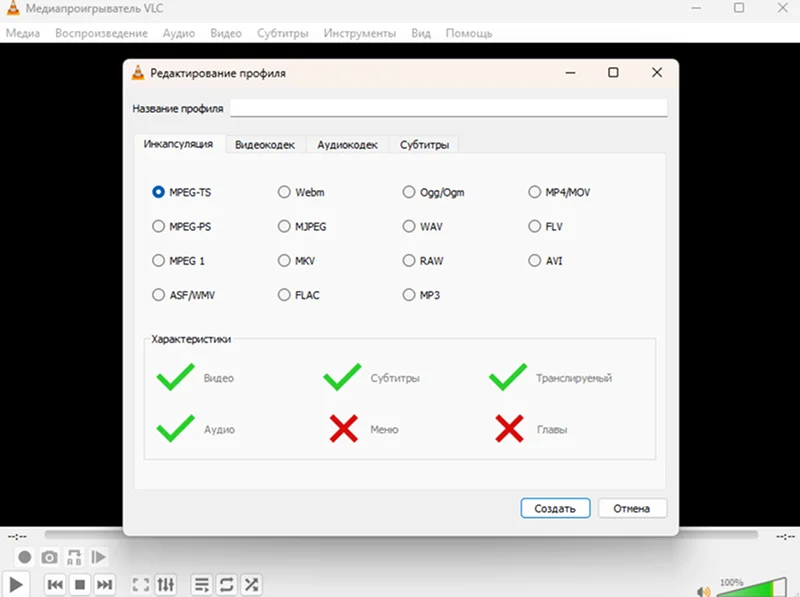Image resolution: width=800 pixels, height=597 pixels.
Task: Select the FLAC radio option
Action: (x=284, y=295)
